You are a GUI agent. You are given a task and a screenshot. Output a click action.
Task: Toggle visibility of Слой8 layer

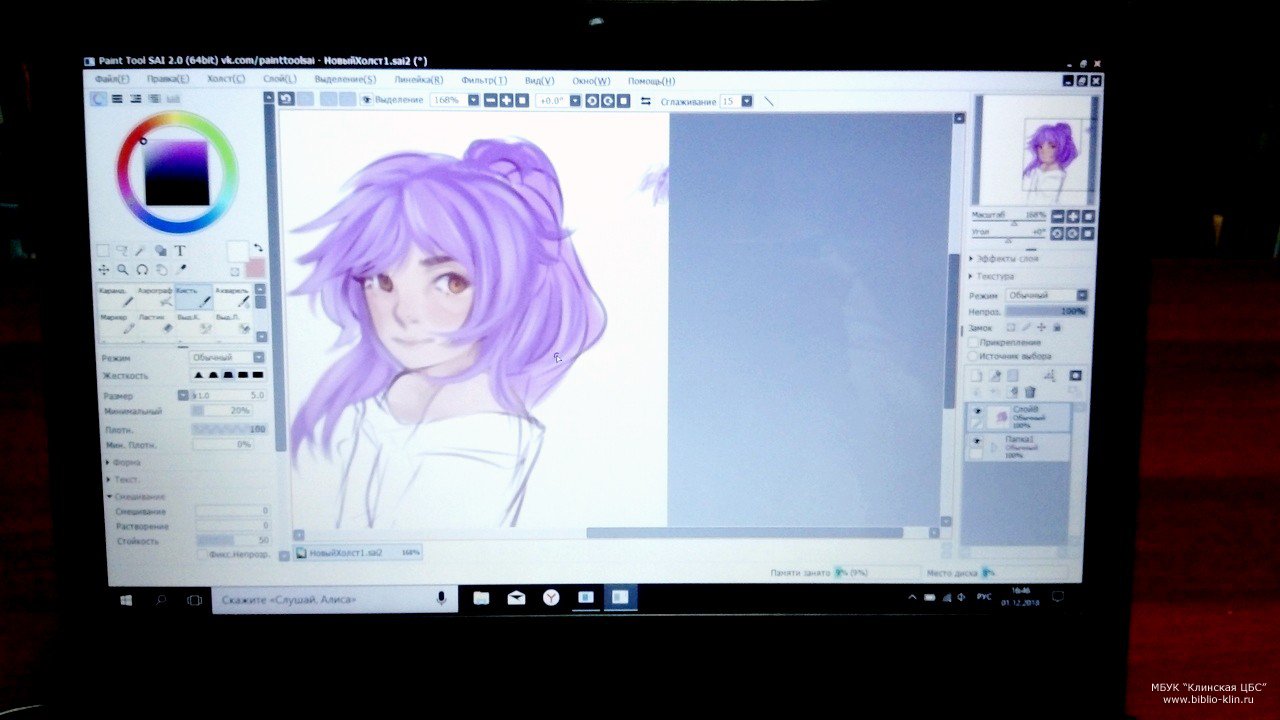click(x=977, y=411)
